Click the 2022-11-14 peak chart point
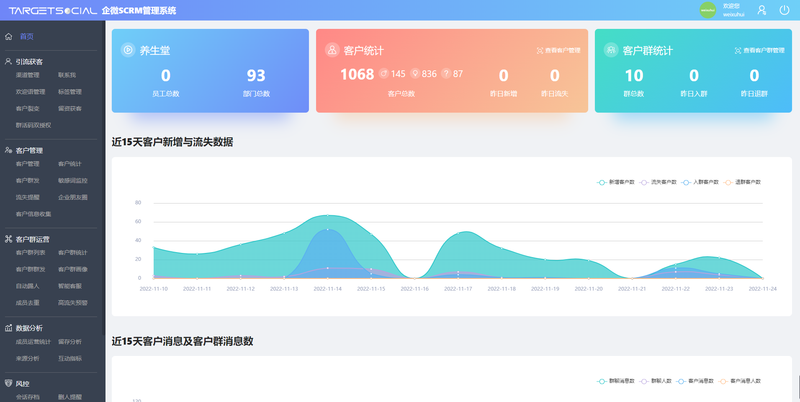 tap(327, 215)
